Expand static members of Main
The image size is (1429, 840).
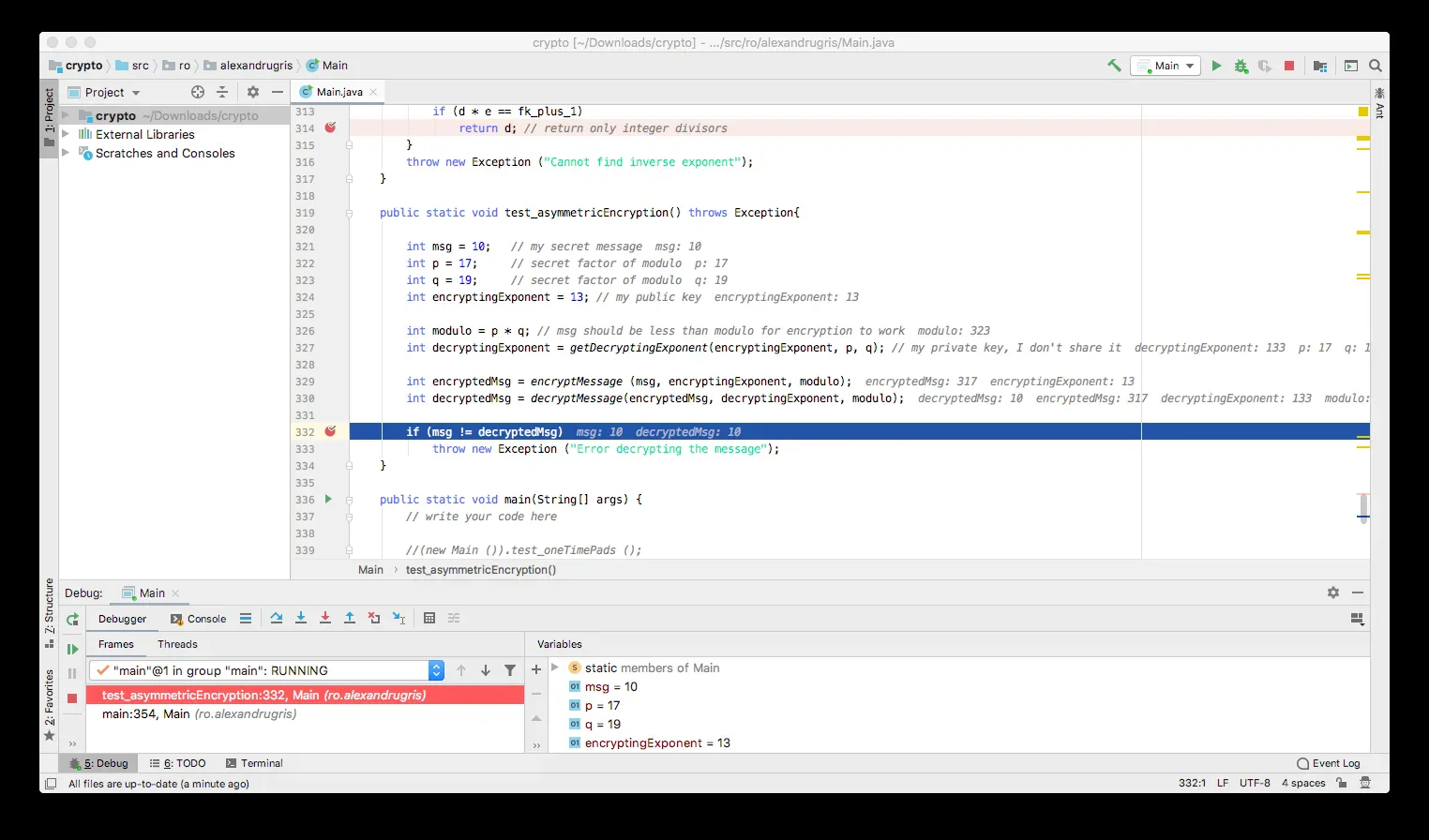[555, 667]
